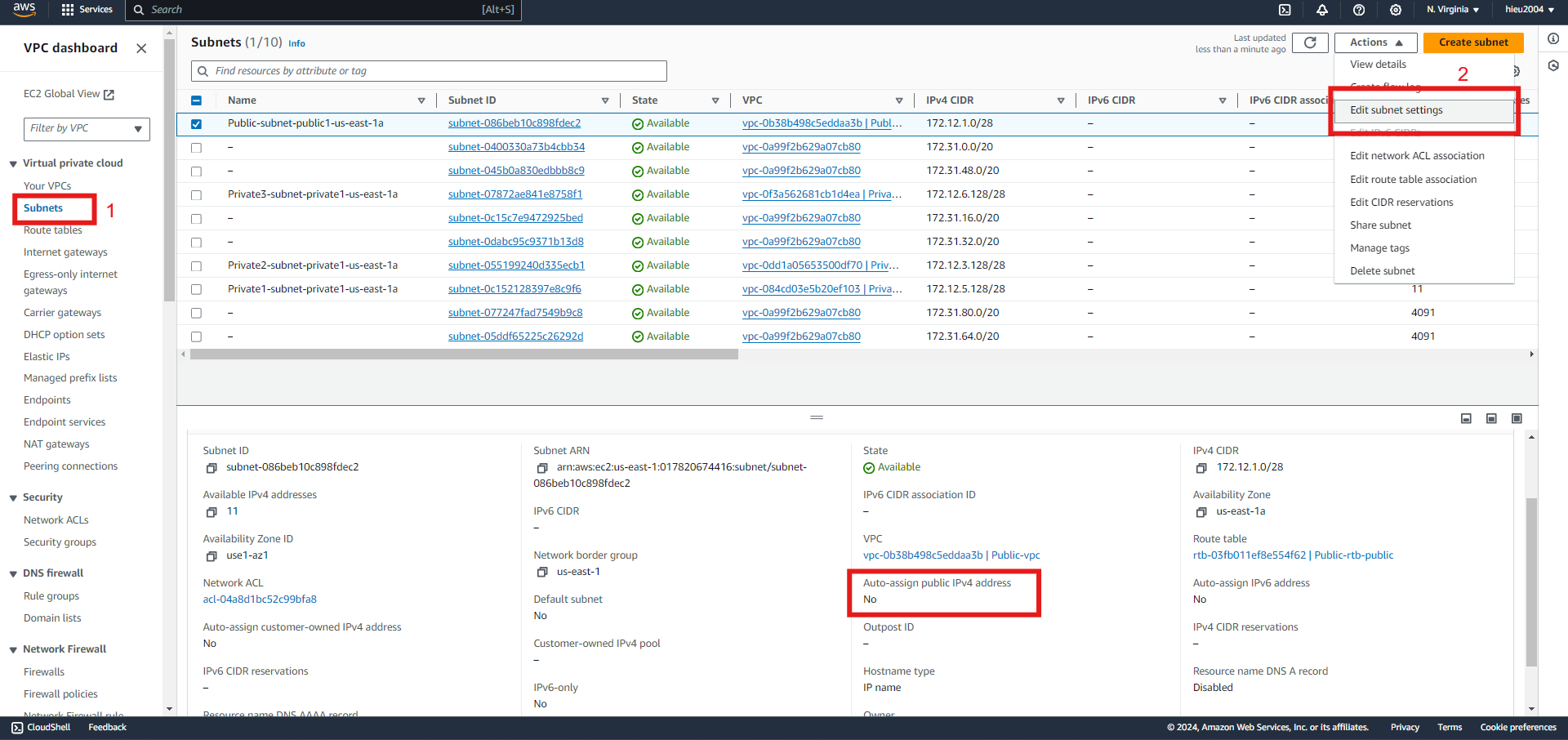Viewport: 1568px width, 740px height.
Task: Focus the Find resources search field
Action: point(429,71)
